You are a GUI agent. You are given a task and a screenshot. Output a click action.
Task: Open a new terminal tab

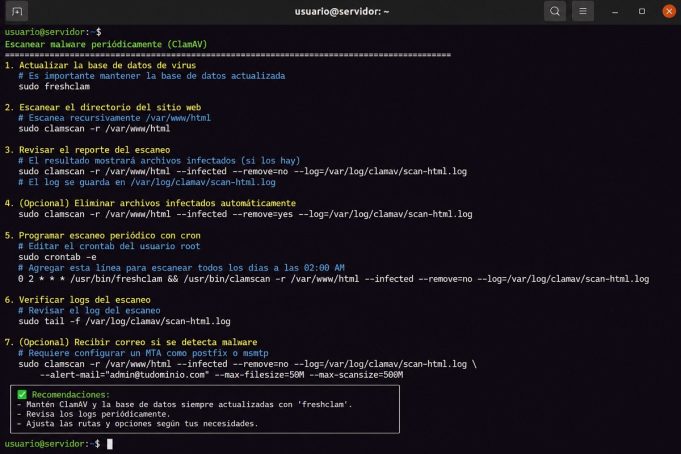coord(17,11)
